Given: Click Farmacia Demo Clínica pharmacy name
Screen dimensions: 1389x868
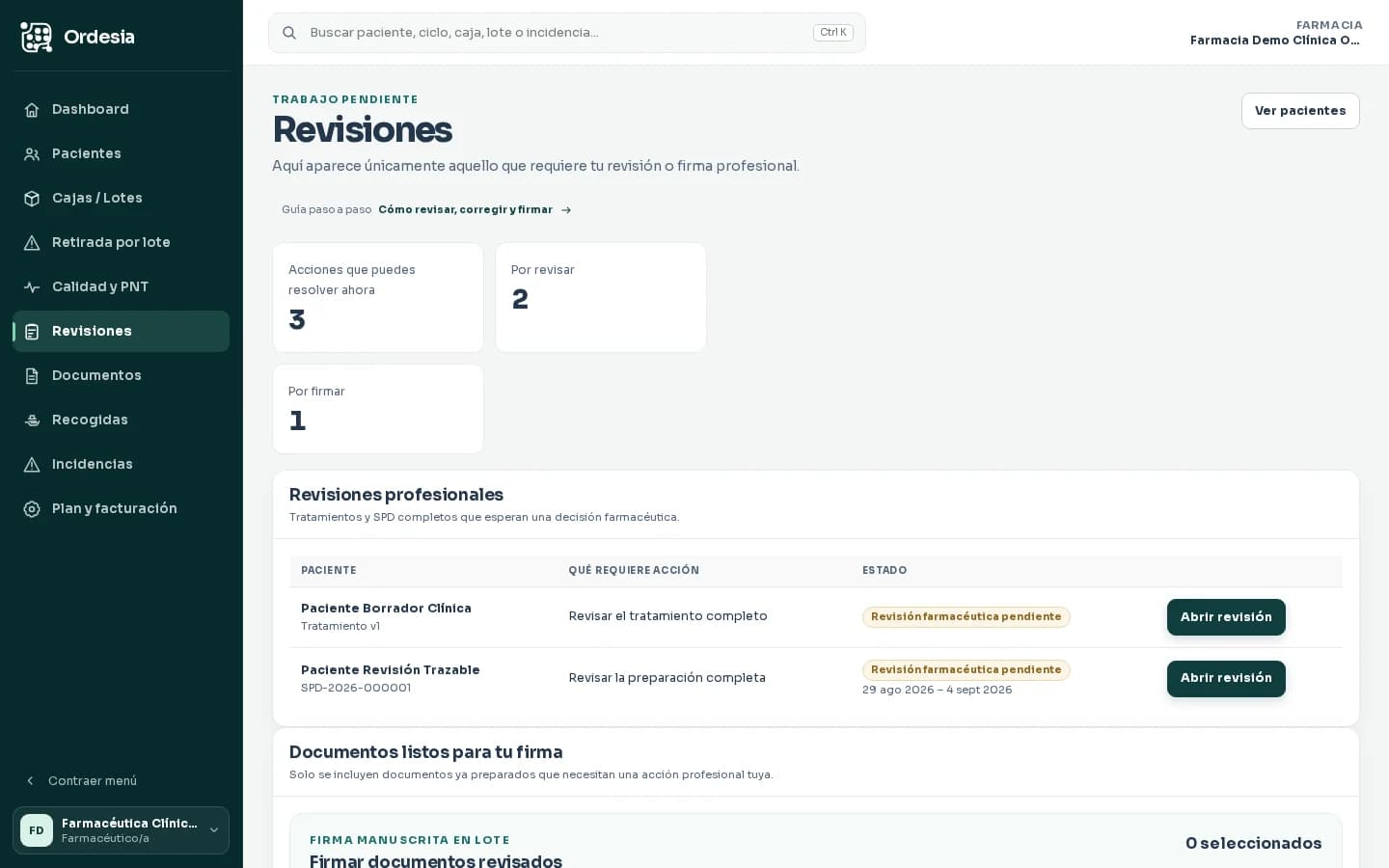Looking at the screenshot, I should tap(1275, 41).
